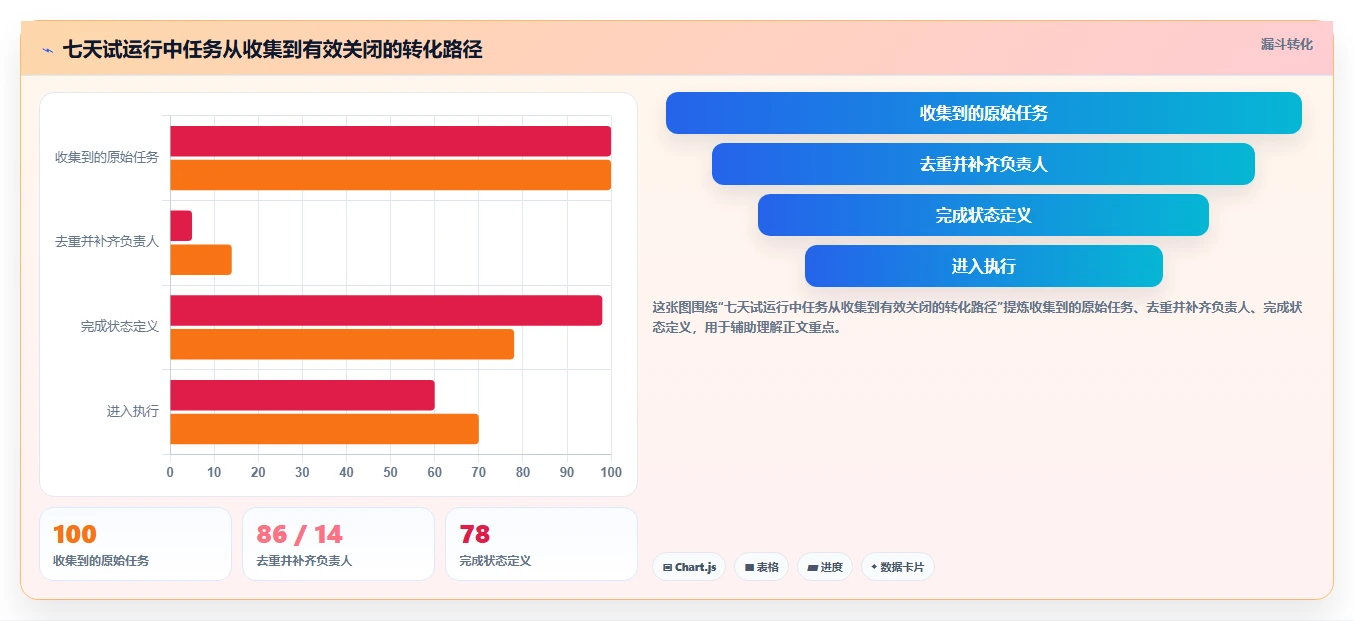Viewport: 1354px width, 621px height.
Task: Click the 七天试运行 header title text
Action: 272,50
